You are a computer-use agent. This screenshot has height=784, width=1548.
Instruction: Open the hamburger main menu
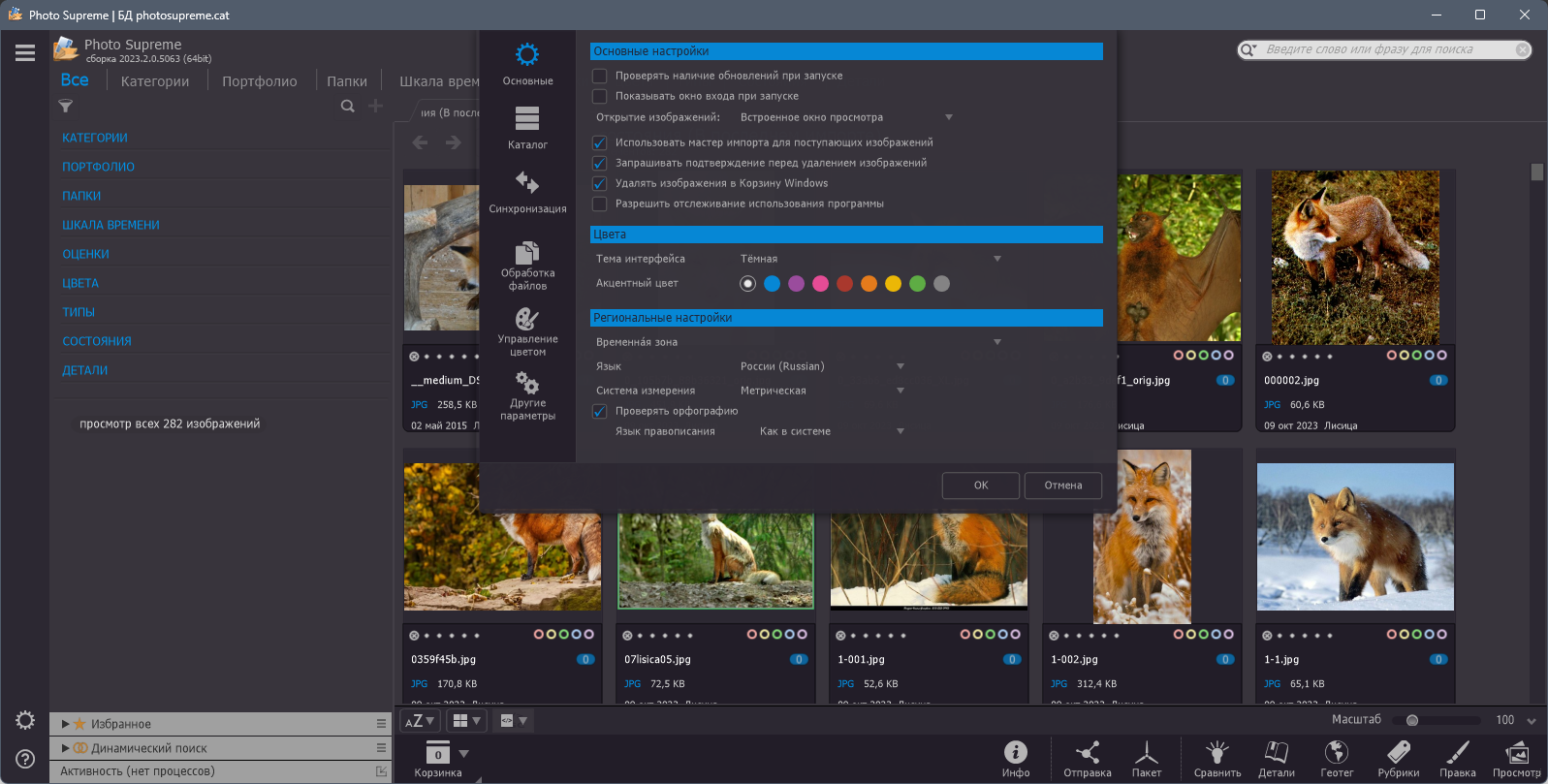pyautogui.click(x=25, y=53)
